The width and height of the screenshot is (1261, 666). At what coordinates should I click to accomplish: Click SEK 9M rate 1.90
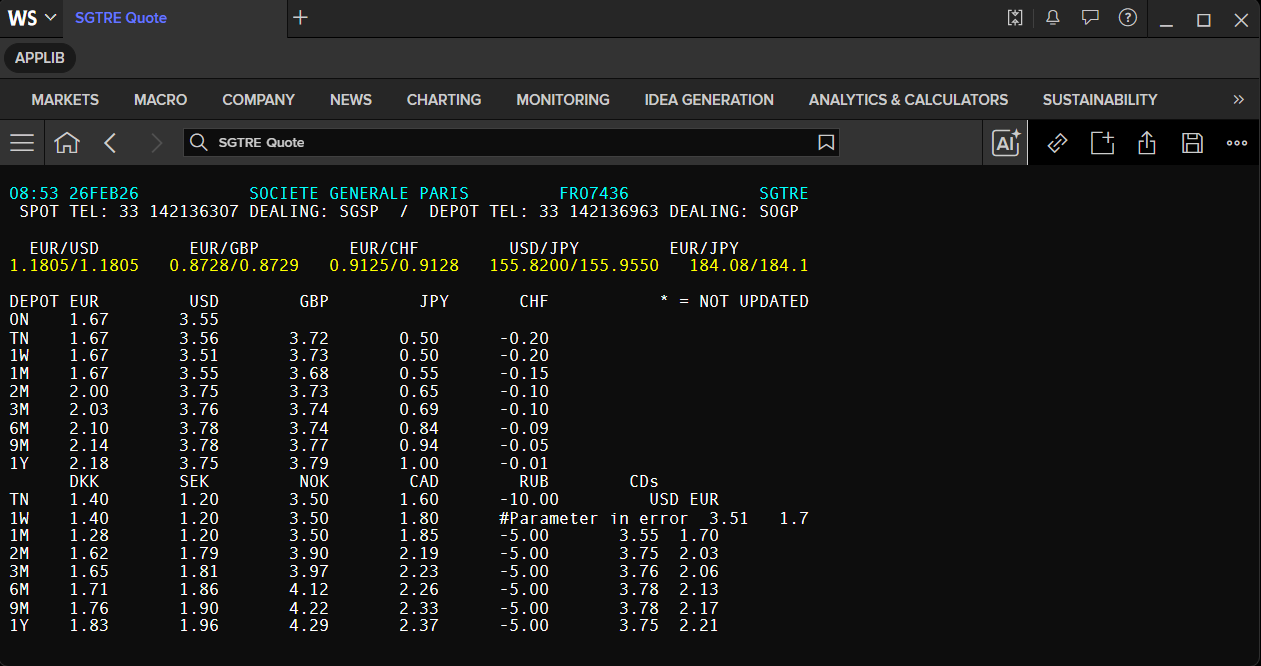199,607
